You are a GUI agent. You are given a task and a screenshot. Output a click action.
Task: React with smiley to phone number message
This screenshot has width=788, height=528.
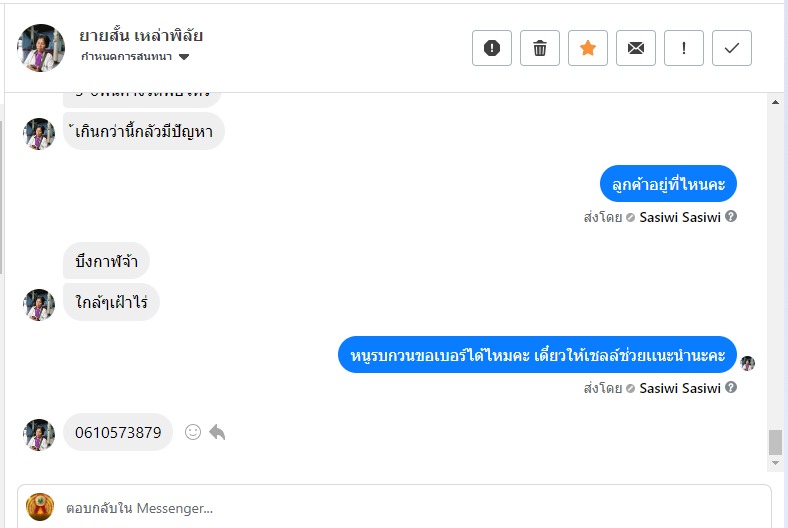click(x=193, y=432)
